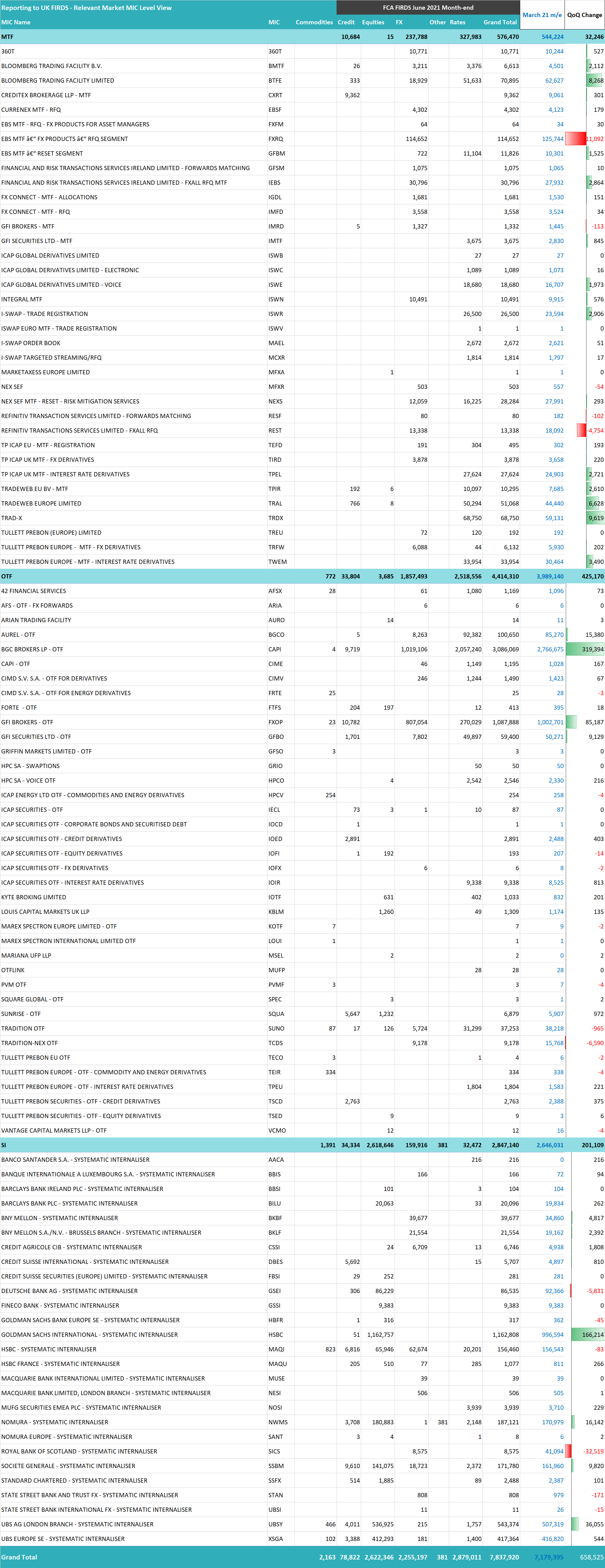
Task: Select 'ARIAN TRADING FACILITY' row name
Action: pos(36,620)
